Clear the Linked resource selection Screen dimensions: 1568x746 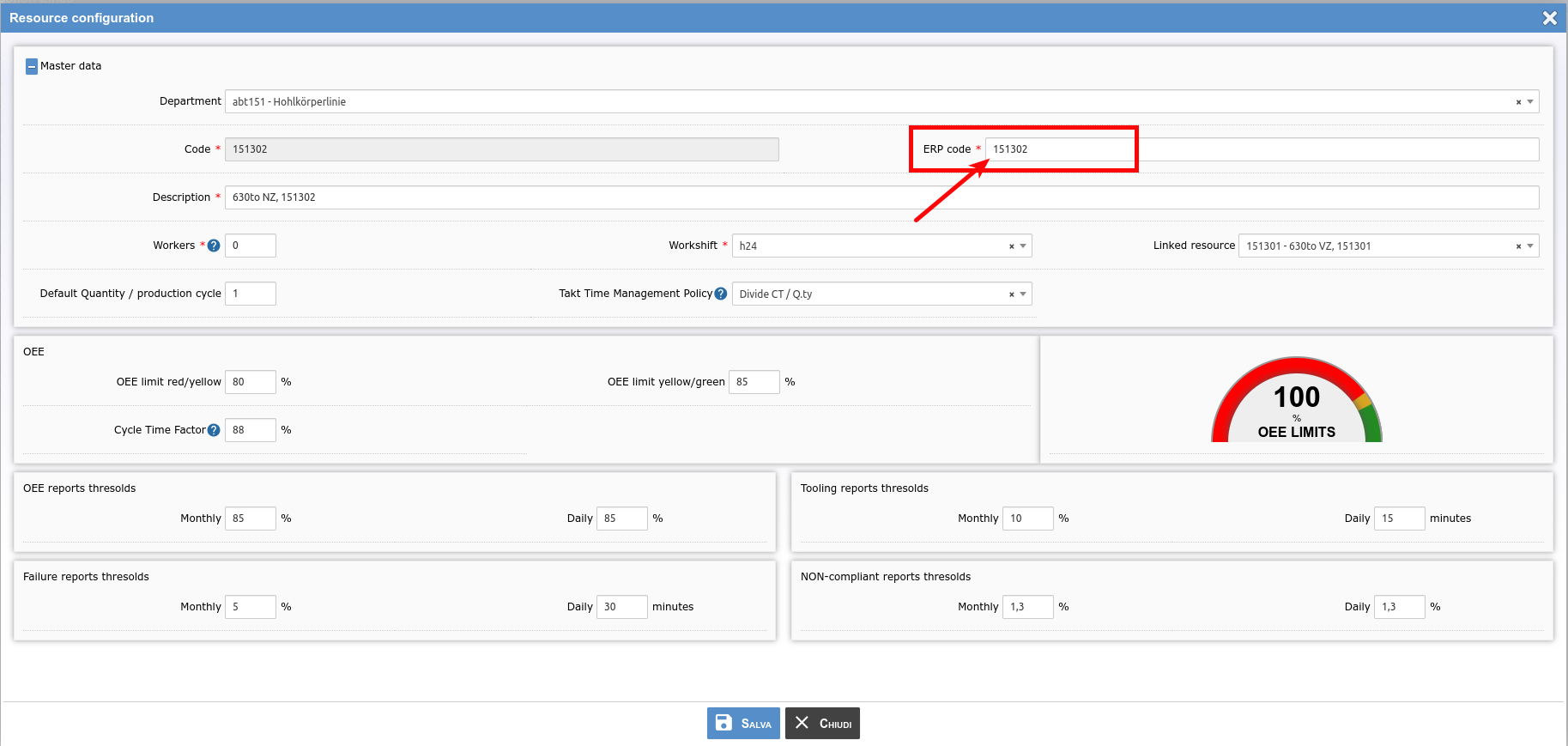[x=1518, y=246]
